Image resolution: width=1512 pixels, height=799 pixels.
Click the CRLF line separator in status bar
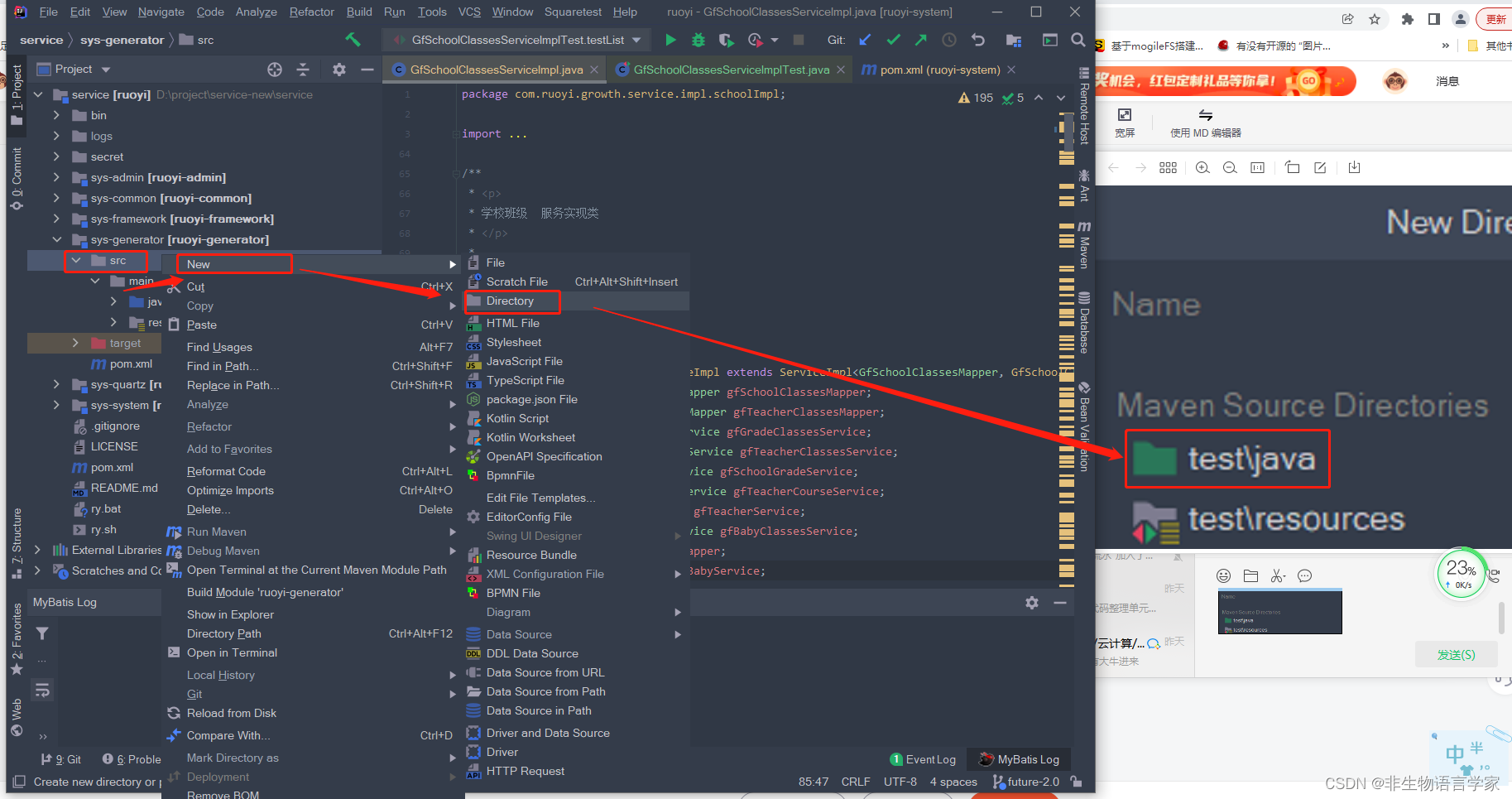(856, 782)
